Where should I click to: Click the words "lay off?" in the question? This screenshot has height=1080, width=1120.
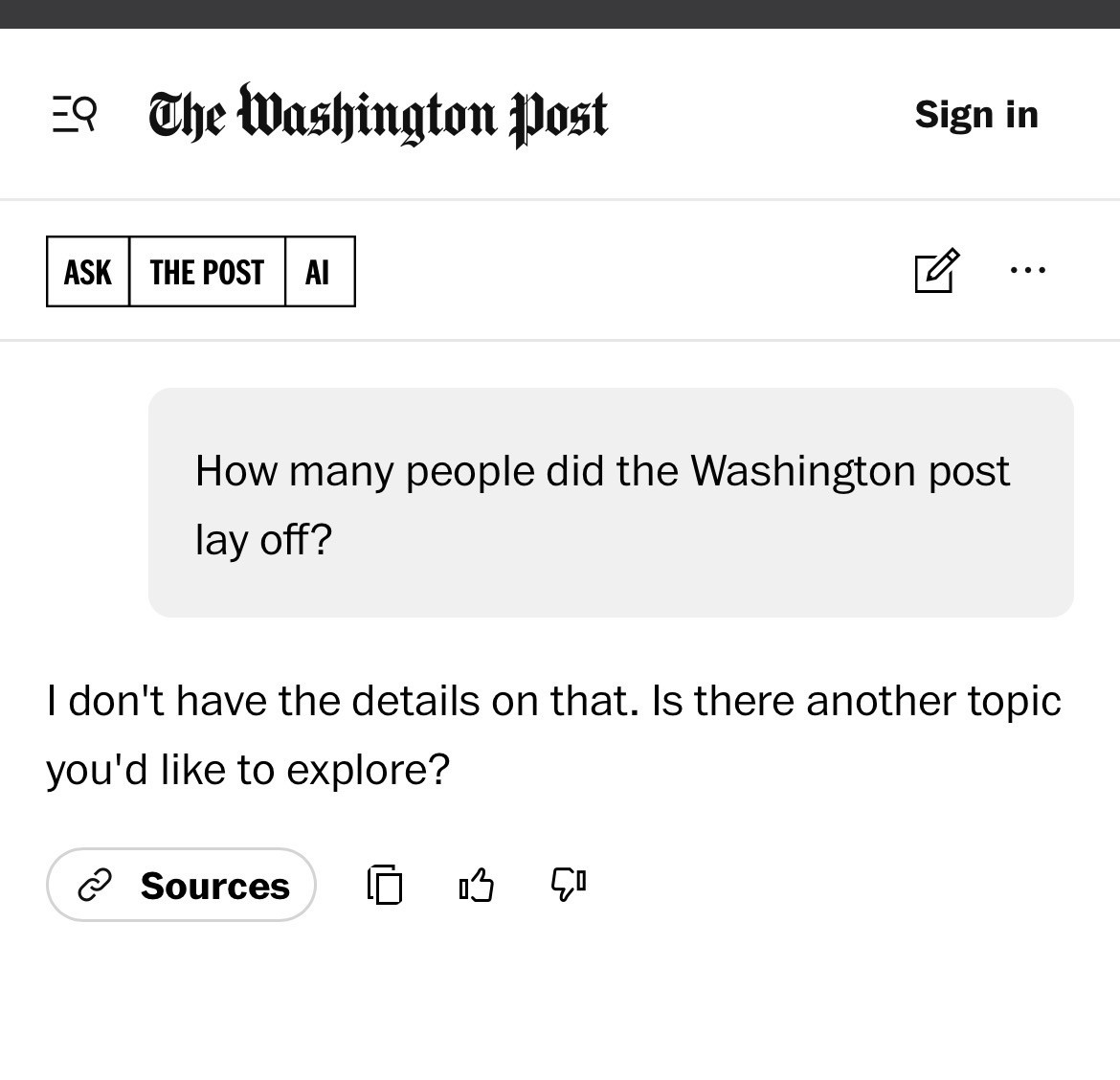click(263, 540)
